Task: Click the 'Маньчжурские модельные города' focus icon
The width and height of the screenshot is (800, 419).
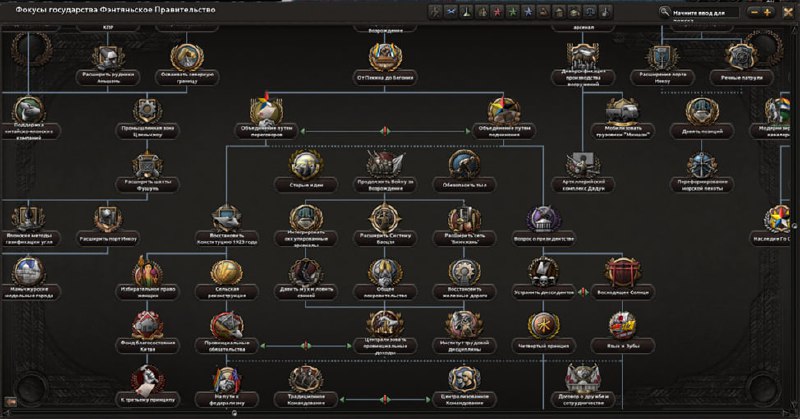Action: click(29, 272)
